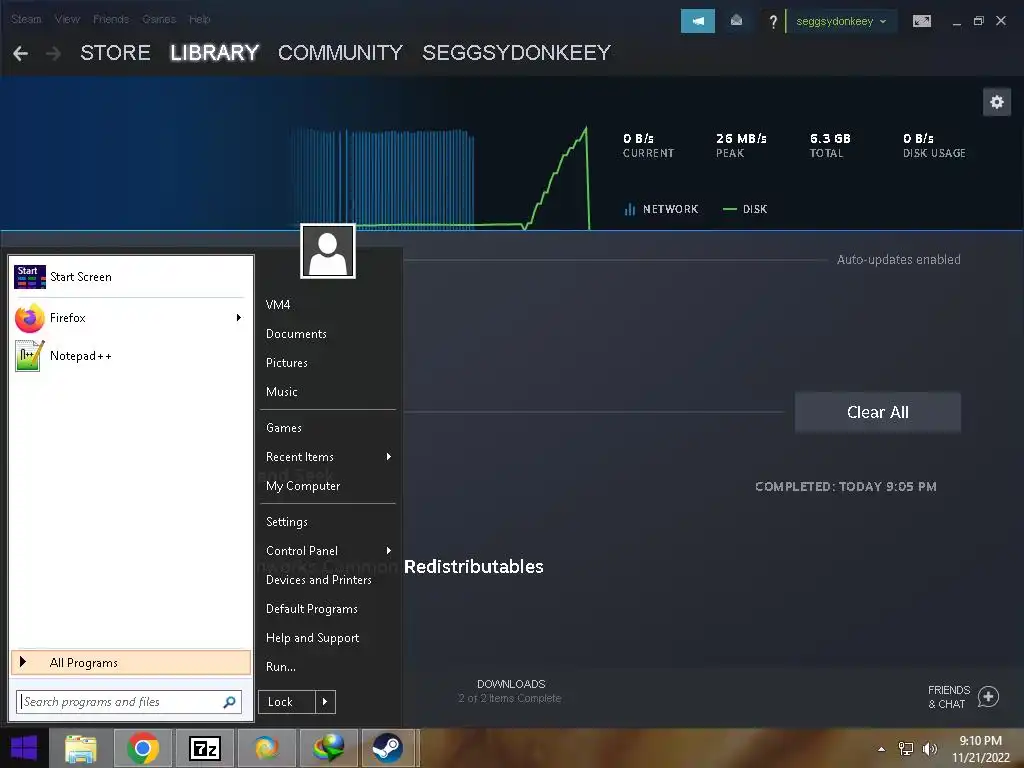
Task: Go to the STORE tab
Action: pyautogui.click(x=116, y=53)
